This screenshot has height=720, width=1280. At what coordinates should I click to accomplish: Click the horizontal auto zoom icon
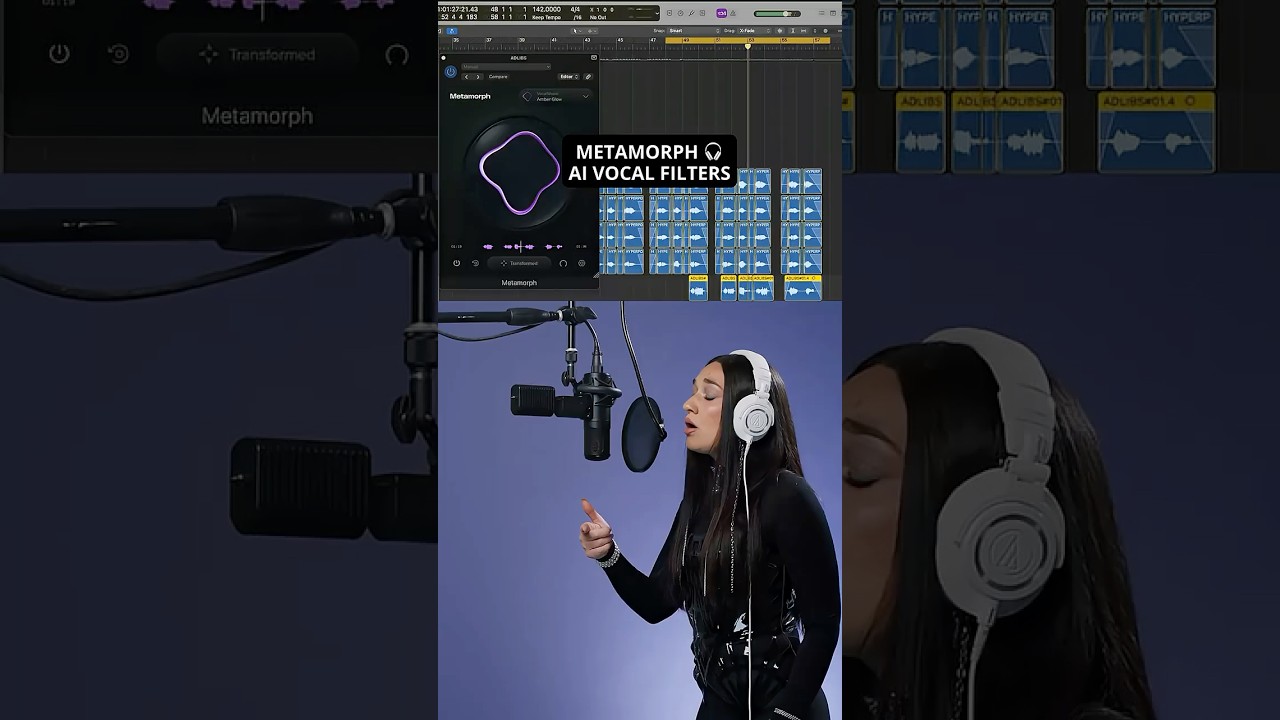pyautogui.click(x=803, y=31)
